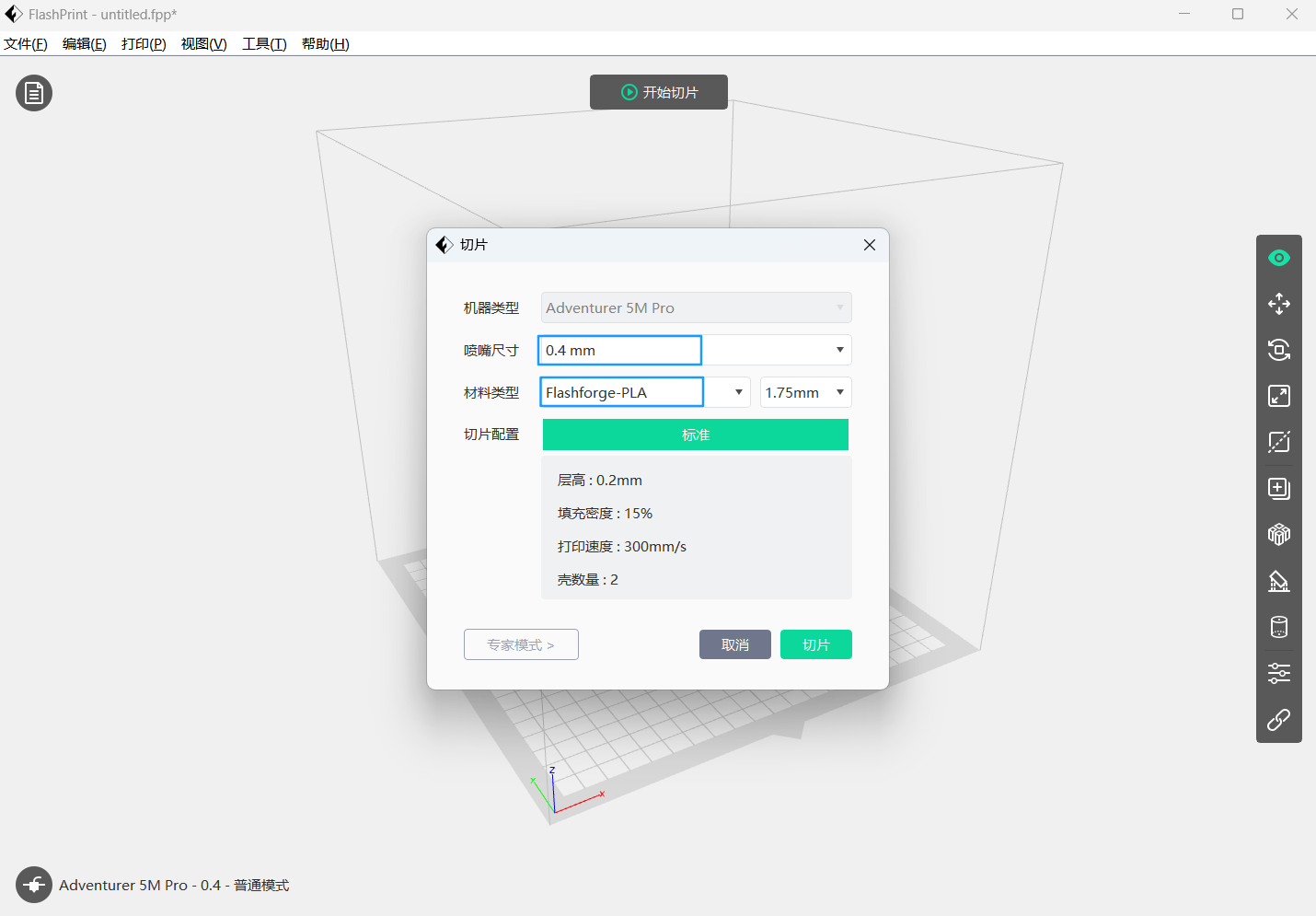The image size is (1316, 916).
Task: Open the 文件(F) menu
Action: 26,44
